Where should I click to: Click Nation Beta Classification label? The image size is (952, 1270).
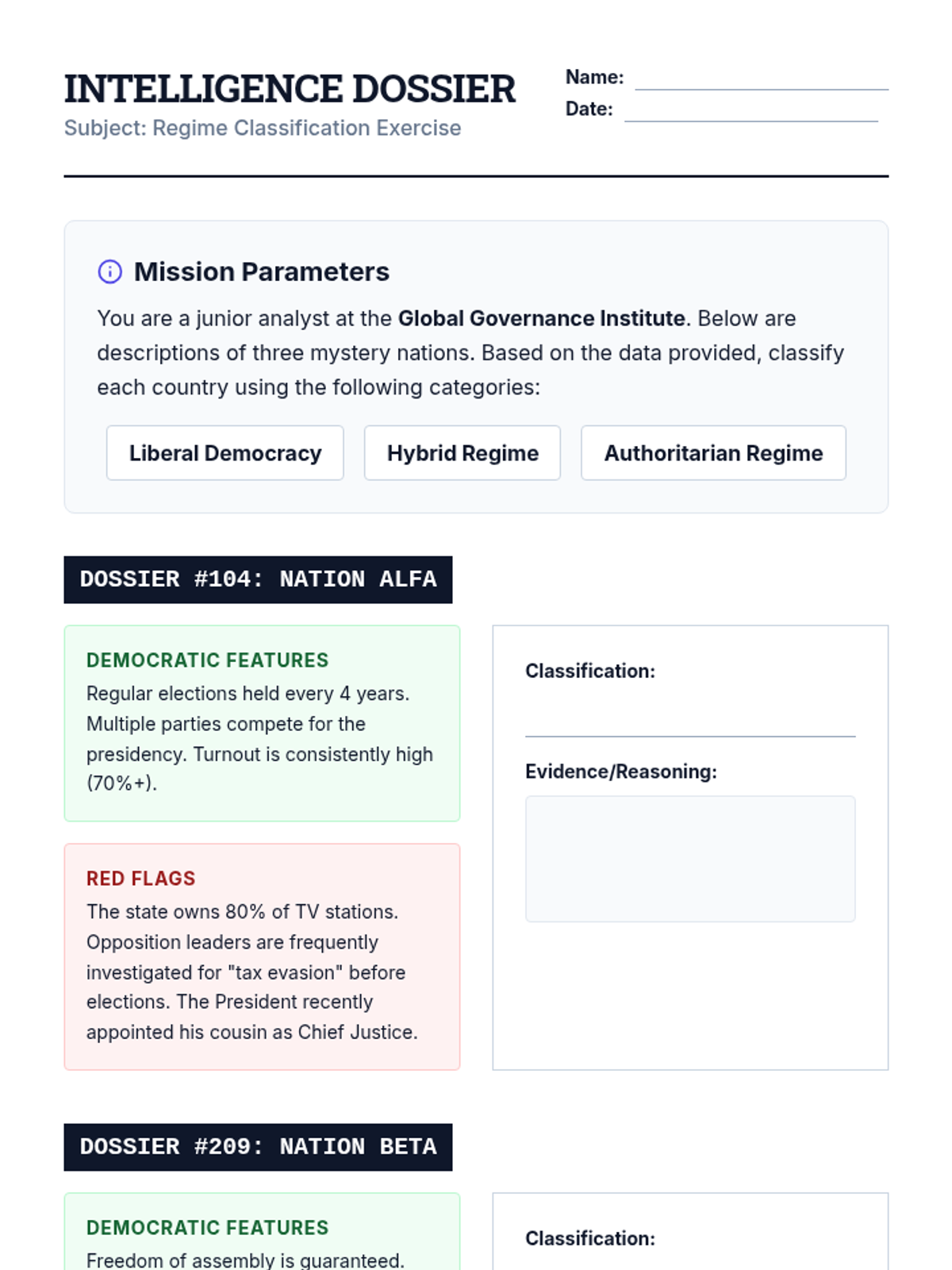point(589,1238)
